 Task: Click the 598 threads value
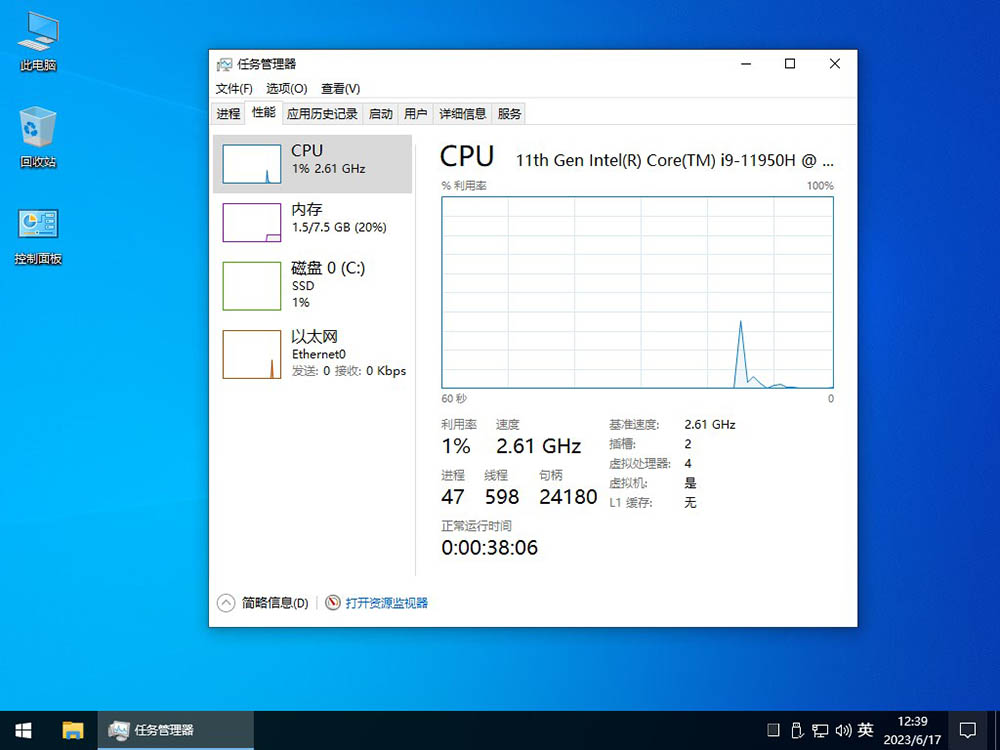(502, 497)
